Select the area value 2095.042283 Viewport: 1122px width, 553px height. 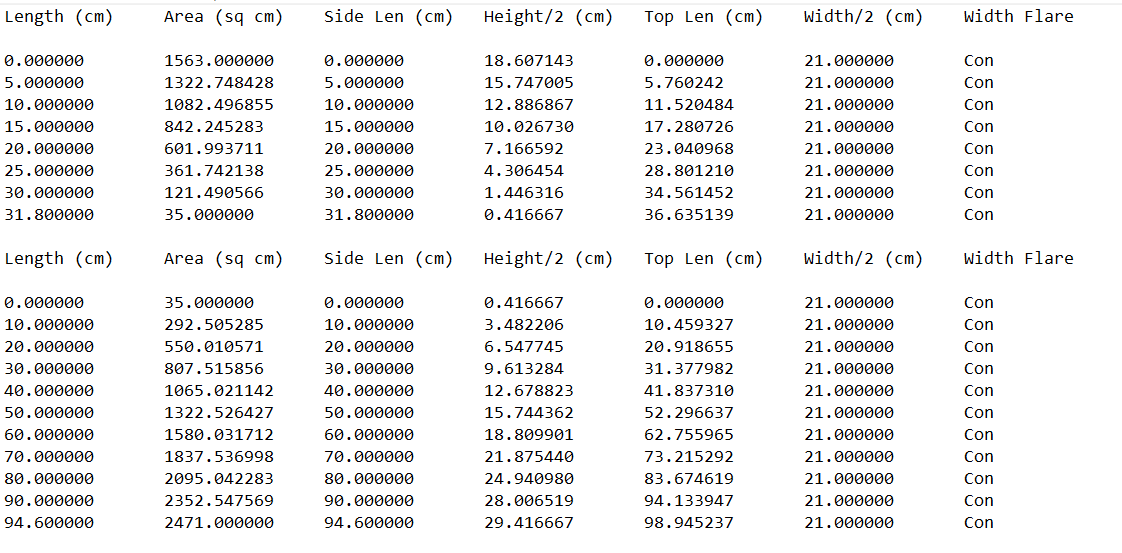coord(218,479)
